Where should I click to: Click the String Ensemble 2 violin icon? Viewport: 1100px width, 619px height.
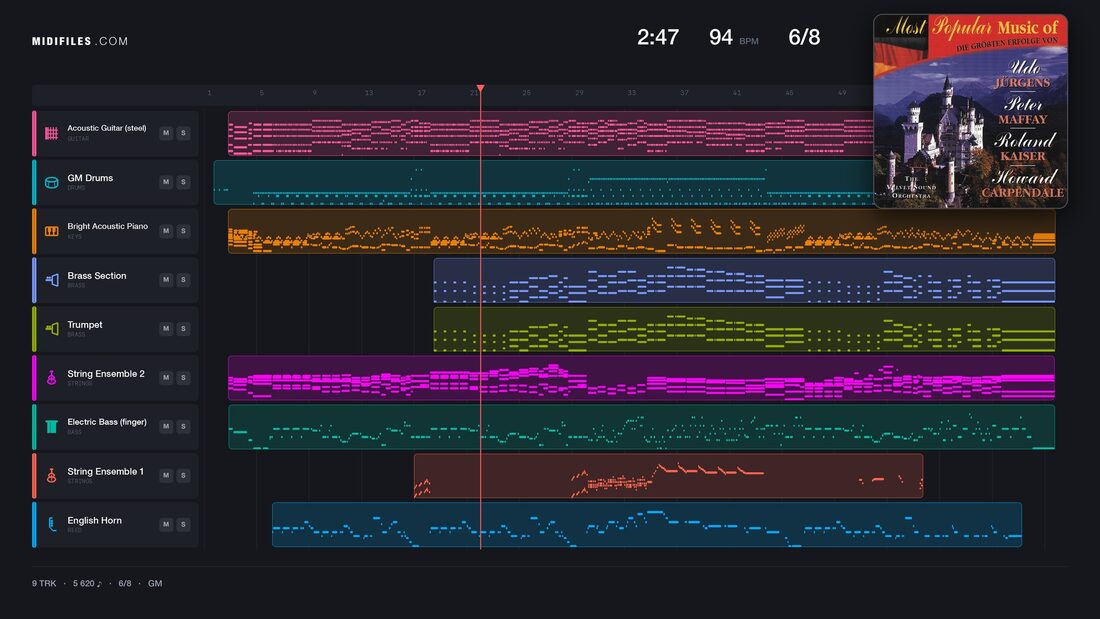point(51,378)
